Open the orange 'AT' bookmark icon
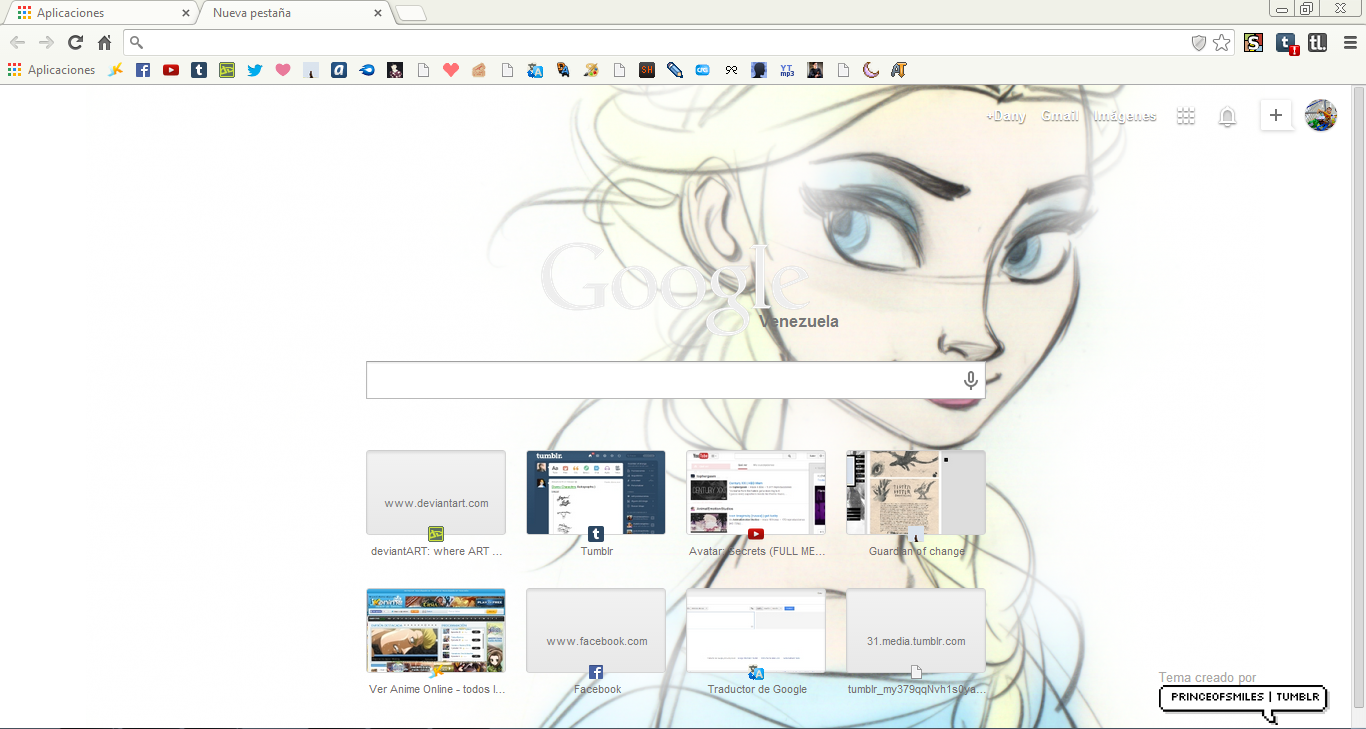This screenshot has width=1366, height=729. click(x=899, y=70)
